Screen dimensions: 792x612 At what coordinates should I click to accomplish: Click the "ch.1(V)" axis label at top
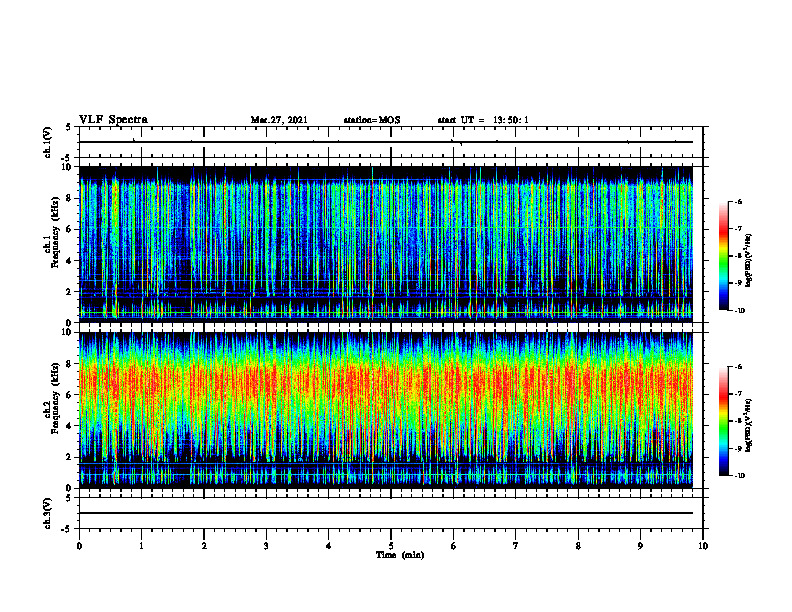click(x=48, y=142)
